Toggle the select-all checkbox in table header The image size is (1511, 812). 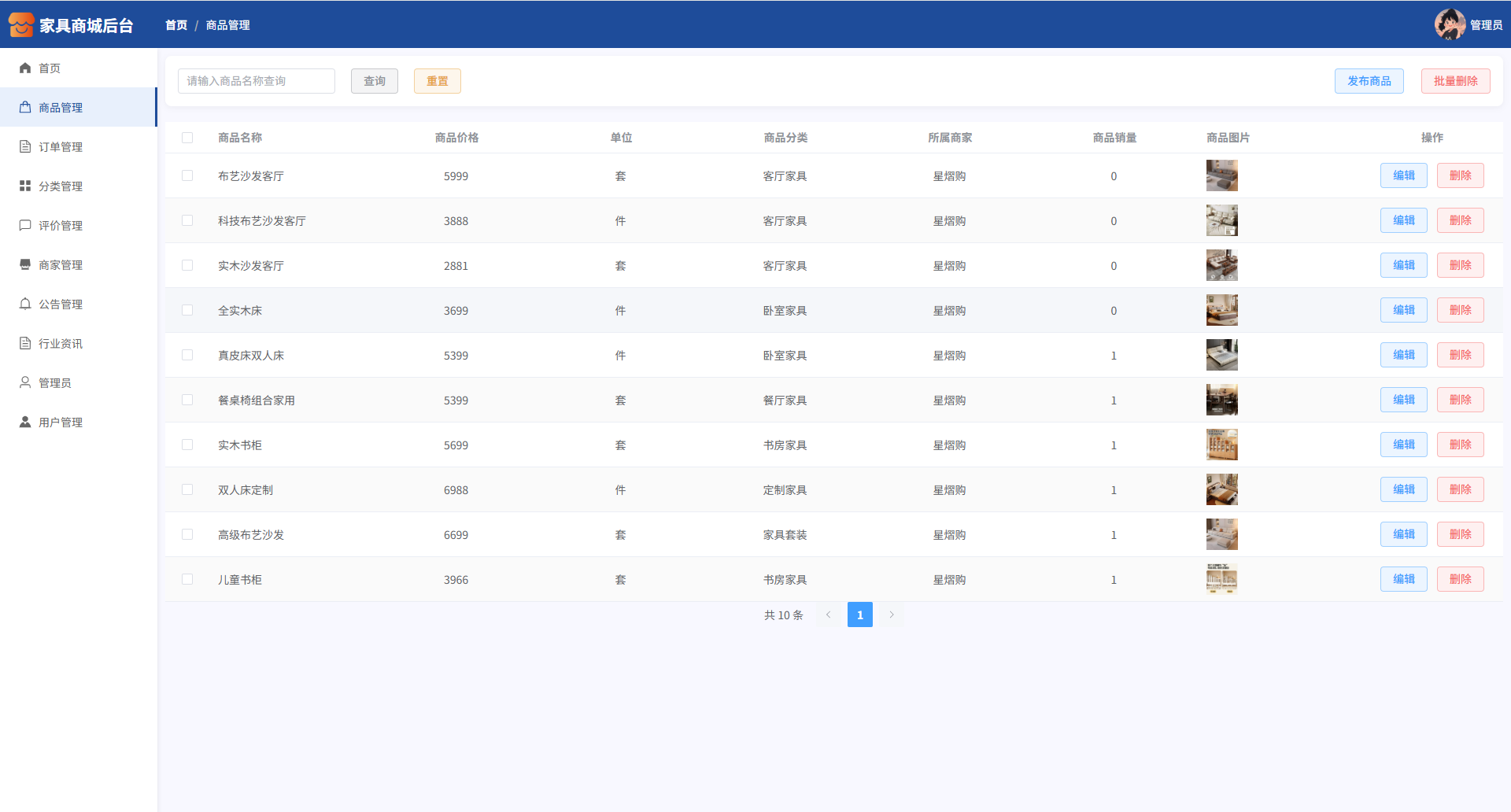[x=187, y=138]
